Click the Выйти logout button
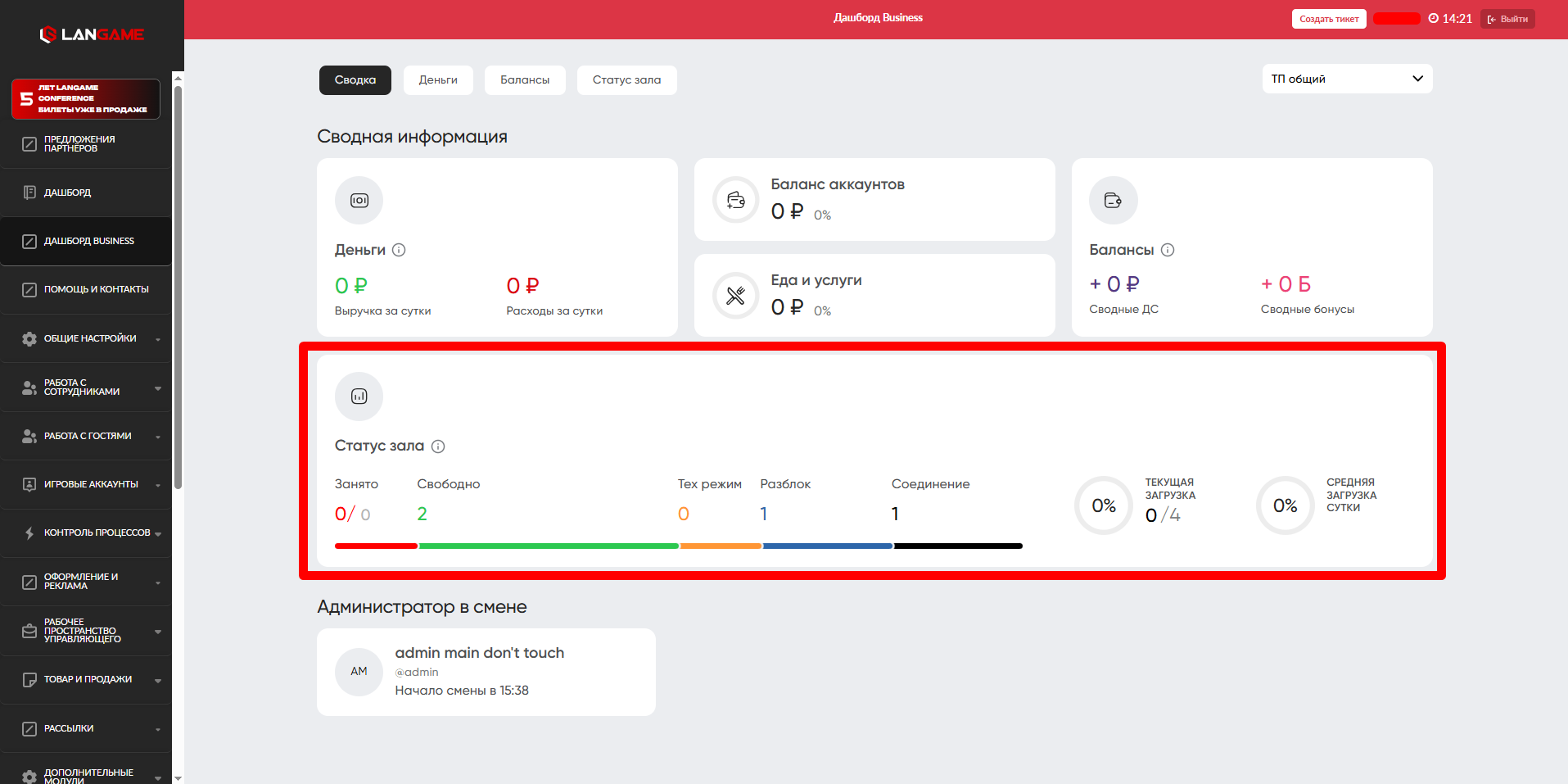Viewport: 1568px width, 784px height. [x=1507, y=19]
